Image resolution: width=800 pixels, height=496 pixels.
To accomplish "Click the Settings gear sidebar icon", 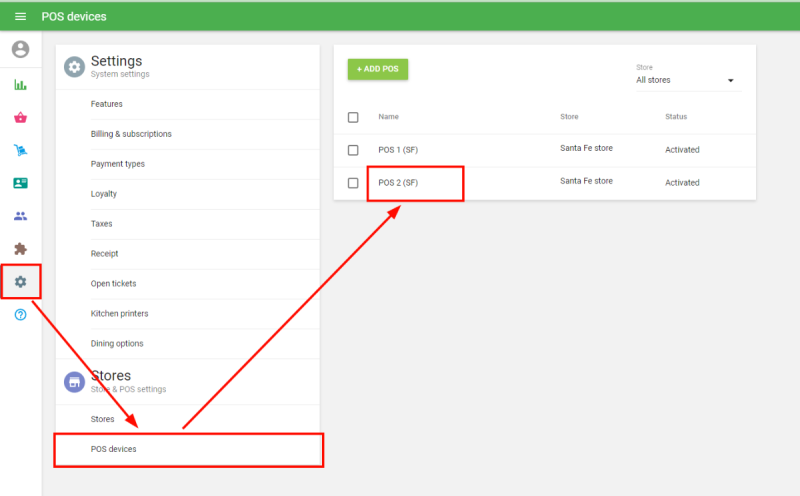I will 20,282.
